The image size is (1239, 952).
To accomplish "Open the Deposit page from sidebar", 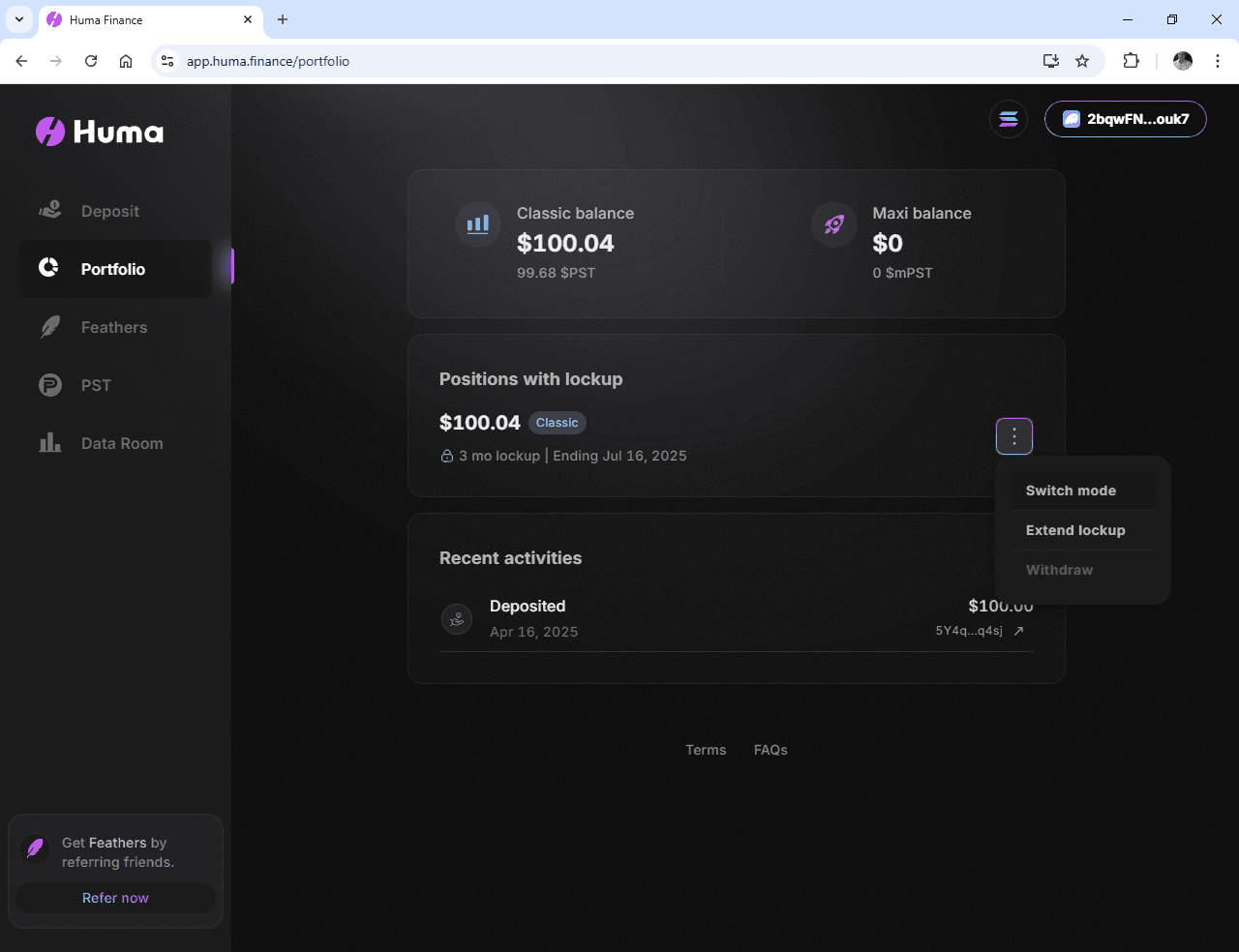I will [115, 211].
